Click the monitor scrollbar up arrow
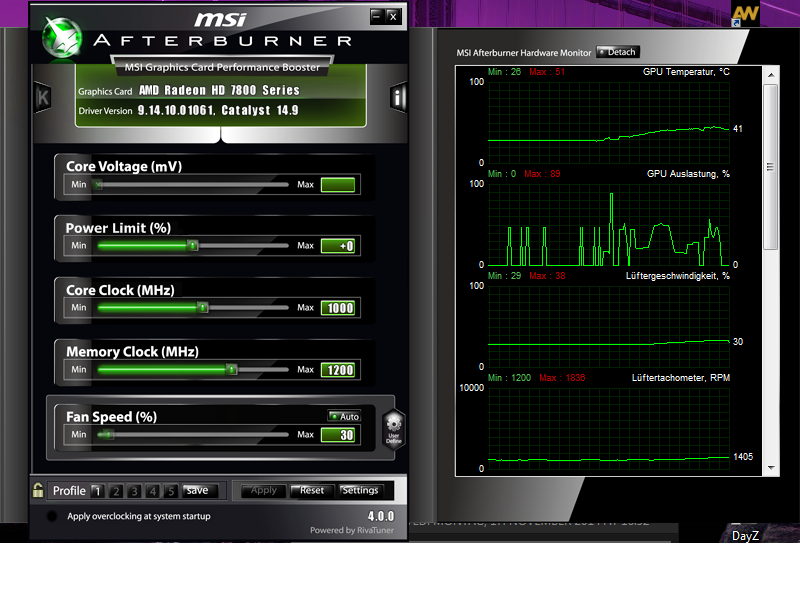 coord(771,75)
